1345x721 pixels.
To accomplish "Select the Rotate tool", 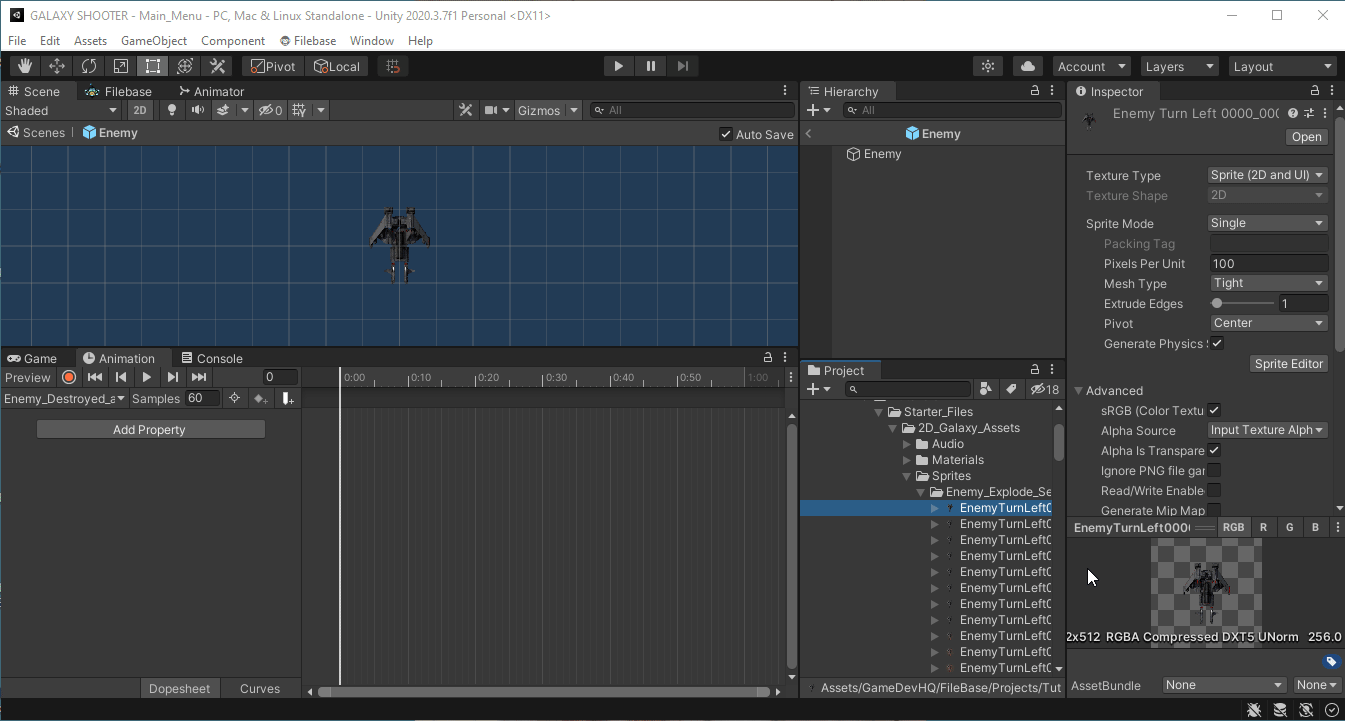I will tap(89, 66).
